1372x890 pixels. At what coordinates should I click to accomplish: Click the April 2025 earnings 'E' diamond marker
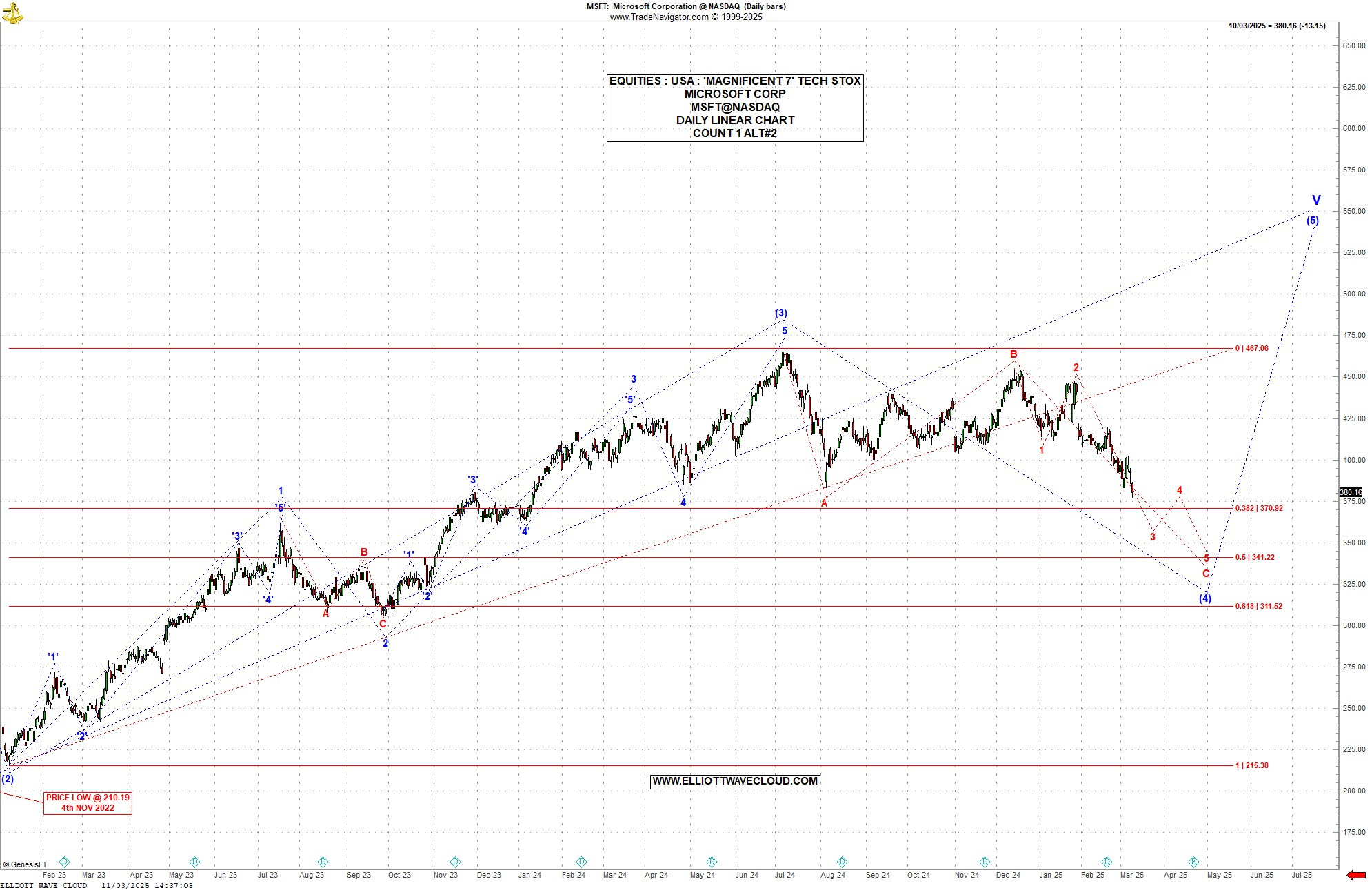pos(1194,862)
